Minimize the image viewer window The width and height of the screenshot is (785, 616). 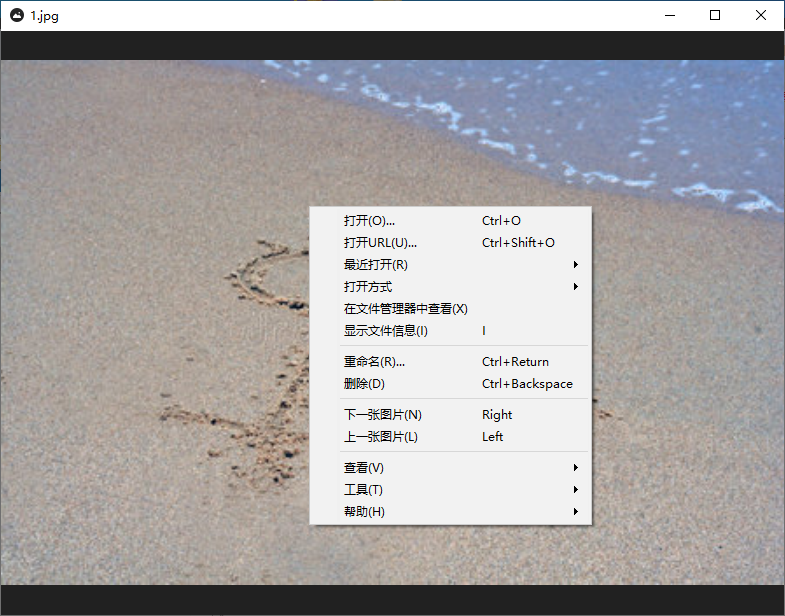pos(669,15)
